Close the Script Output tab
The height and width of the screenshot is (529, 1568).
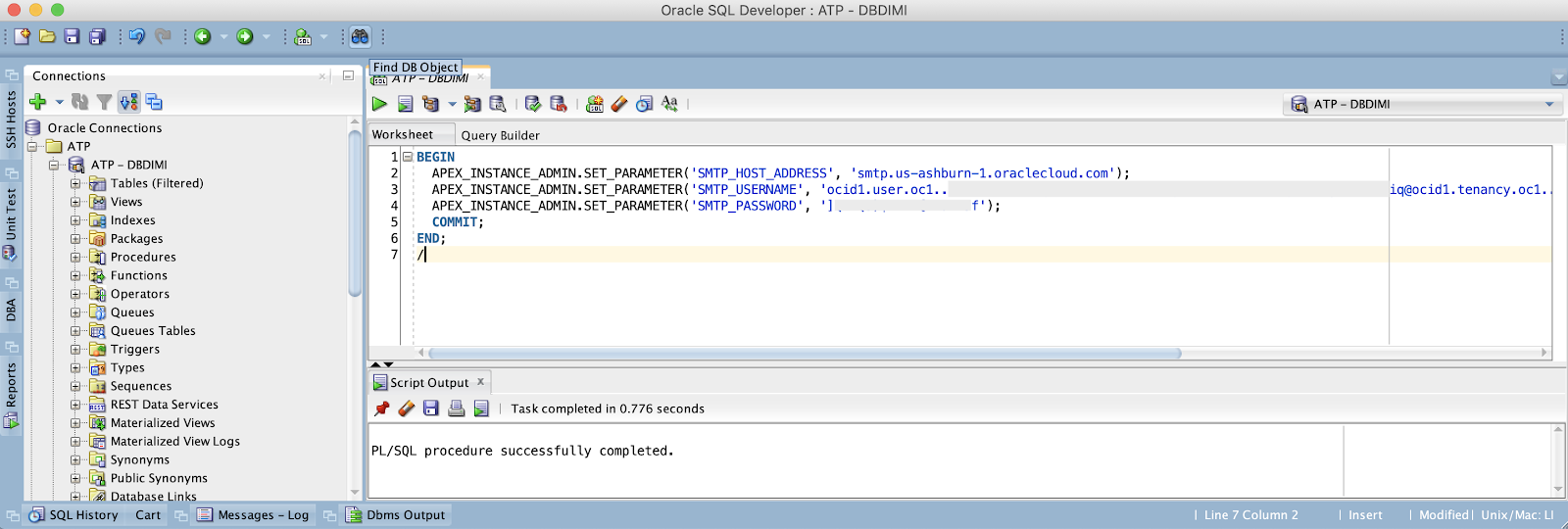[x=480, y=382]
